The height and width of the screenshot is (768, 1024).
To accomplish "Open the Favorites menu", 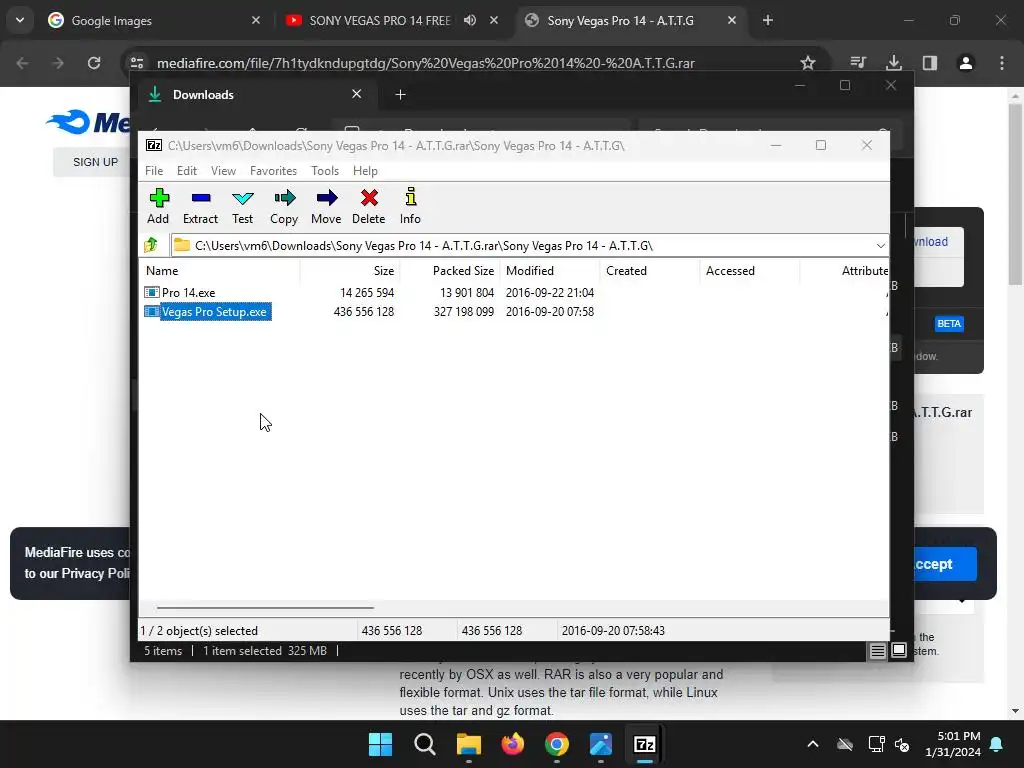I will [x=274, y=170].
